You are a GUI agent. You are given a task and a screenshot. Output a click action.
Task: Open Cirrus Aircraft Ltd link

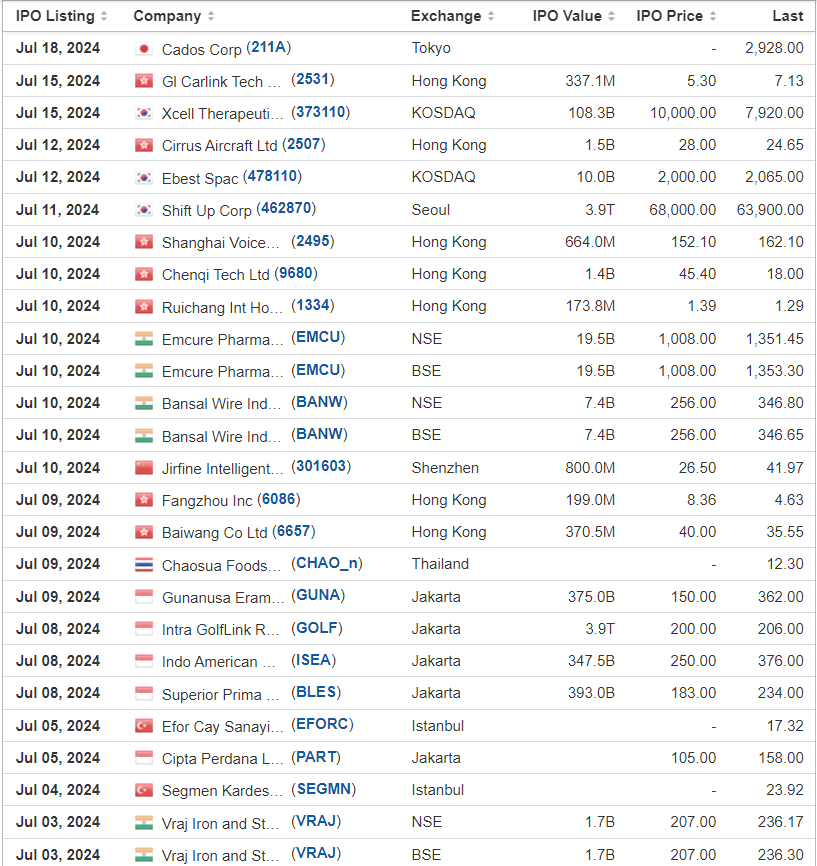[x=219, y=146]
